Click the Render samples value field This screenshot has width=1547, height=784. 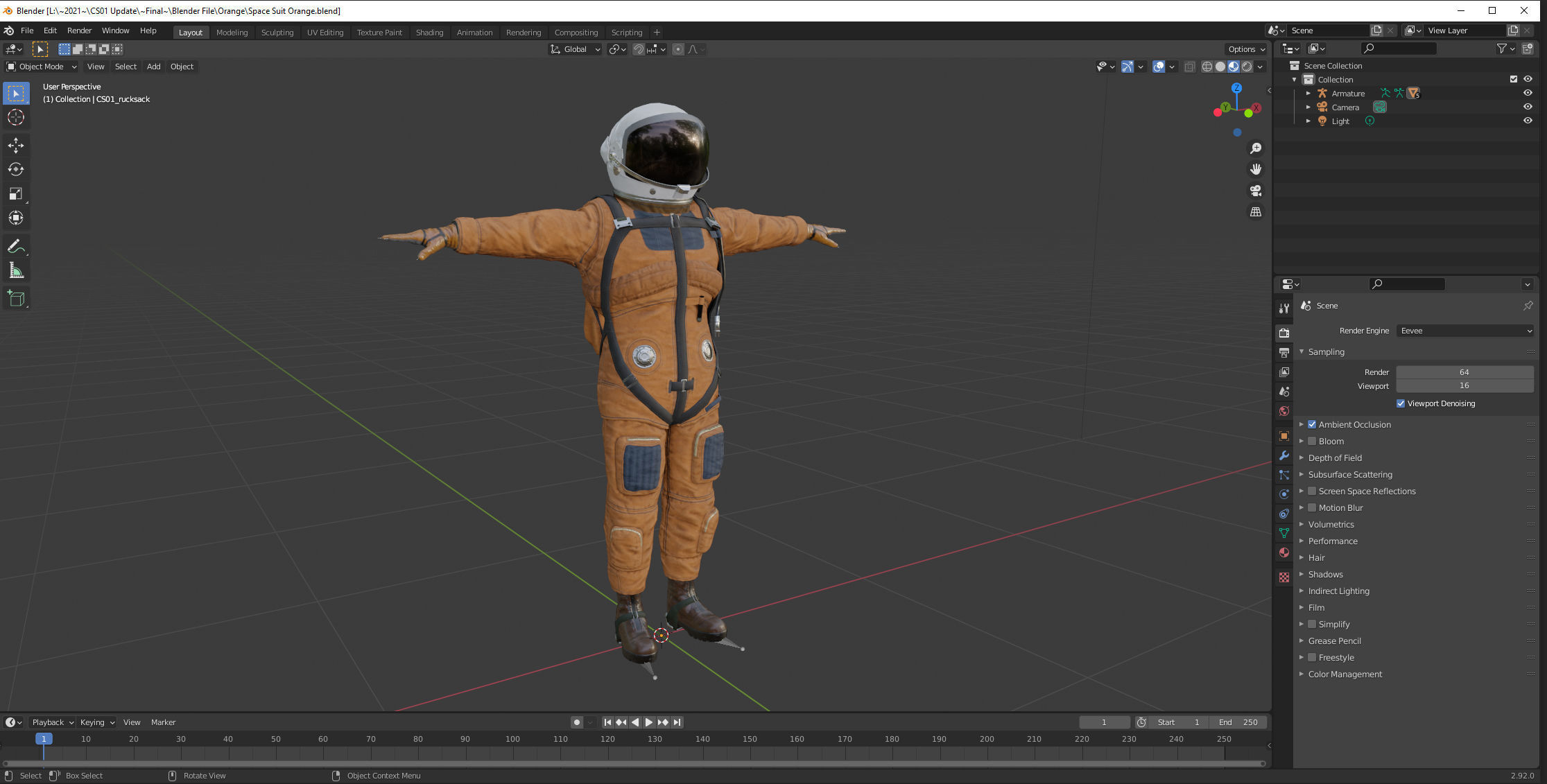[x=1464, y=372]
